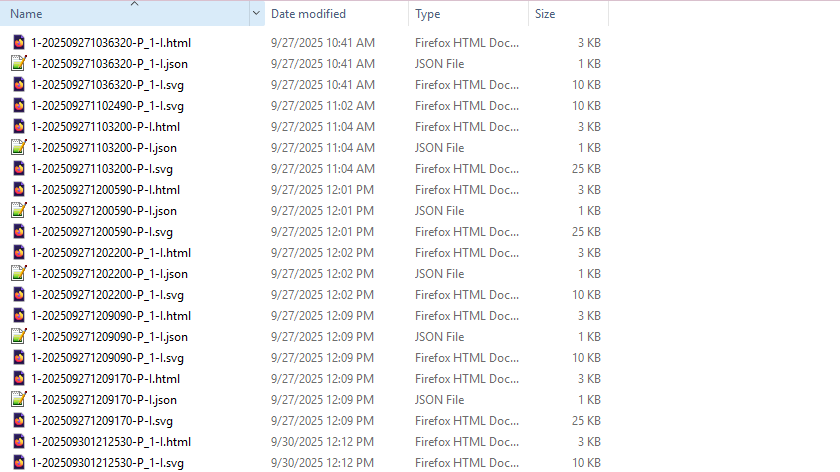Click the JSON icon of 1-202509271202200-P_1-l.json

tap(18, 274)
